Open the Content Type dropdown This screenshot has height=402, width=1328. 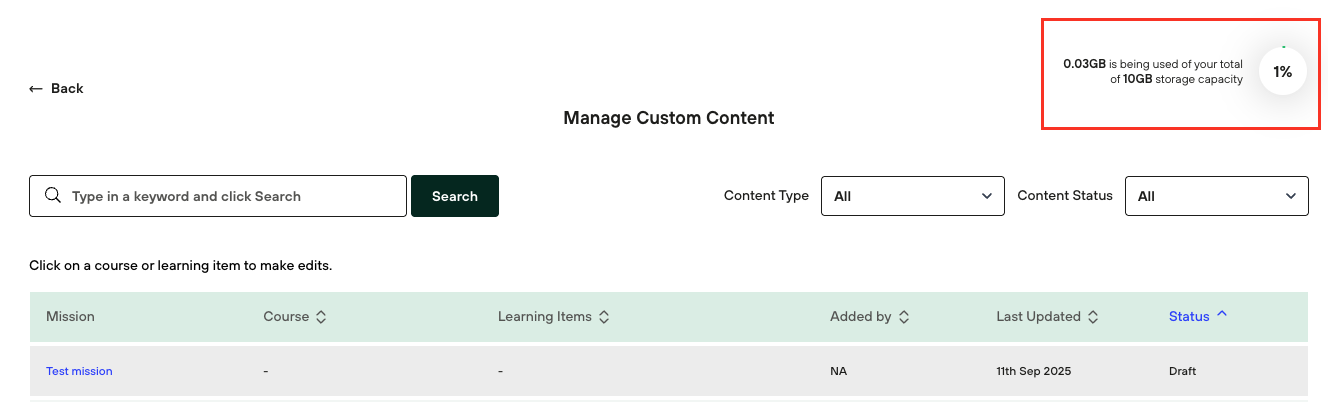coord(912,196)
